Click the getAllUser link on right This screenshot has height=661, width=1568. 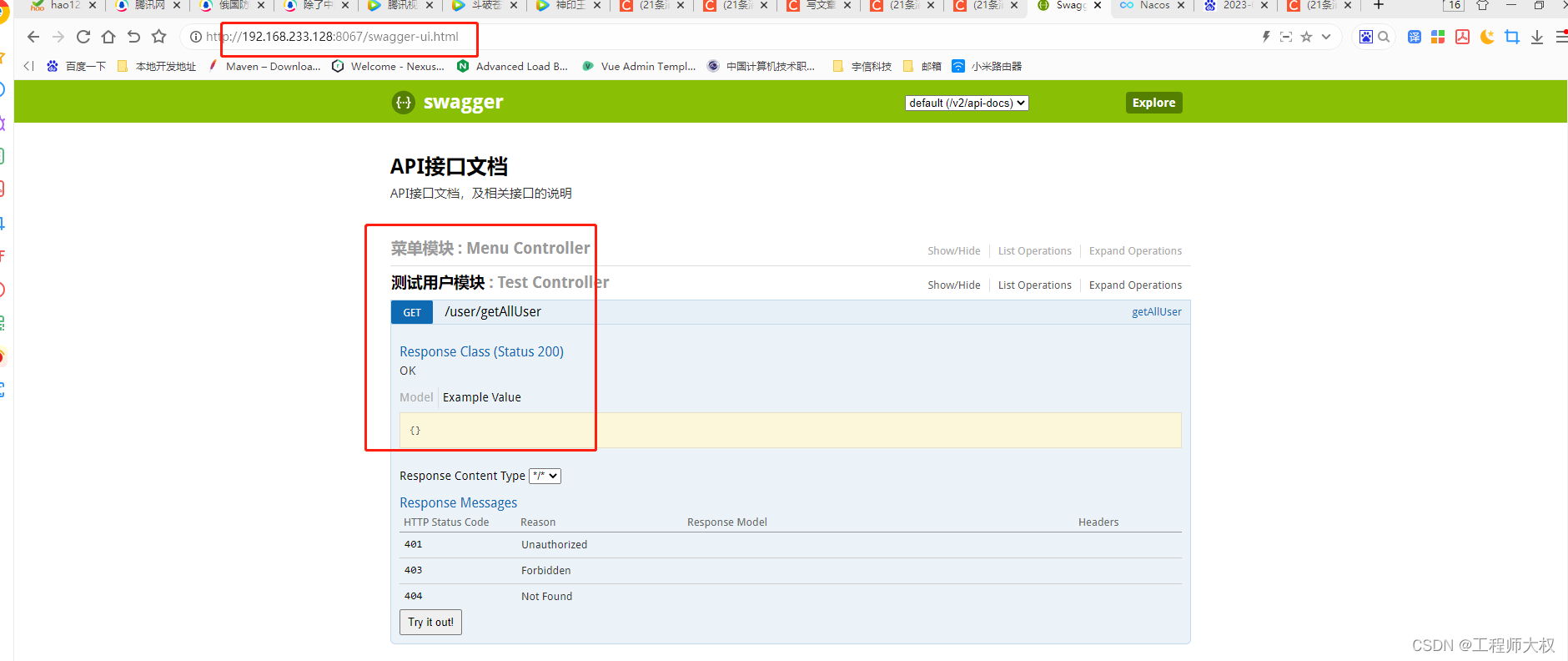[1156, 311]
